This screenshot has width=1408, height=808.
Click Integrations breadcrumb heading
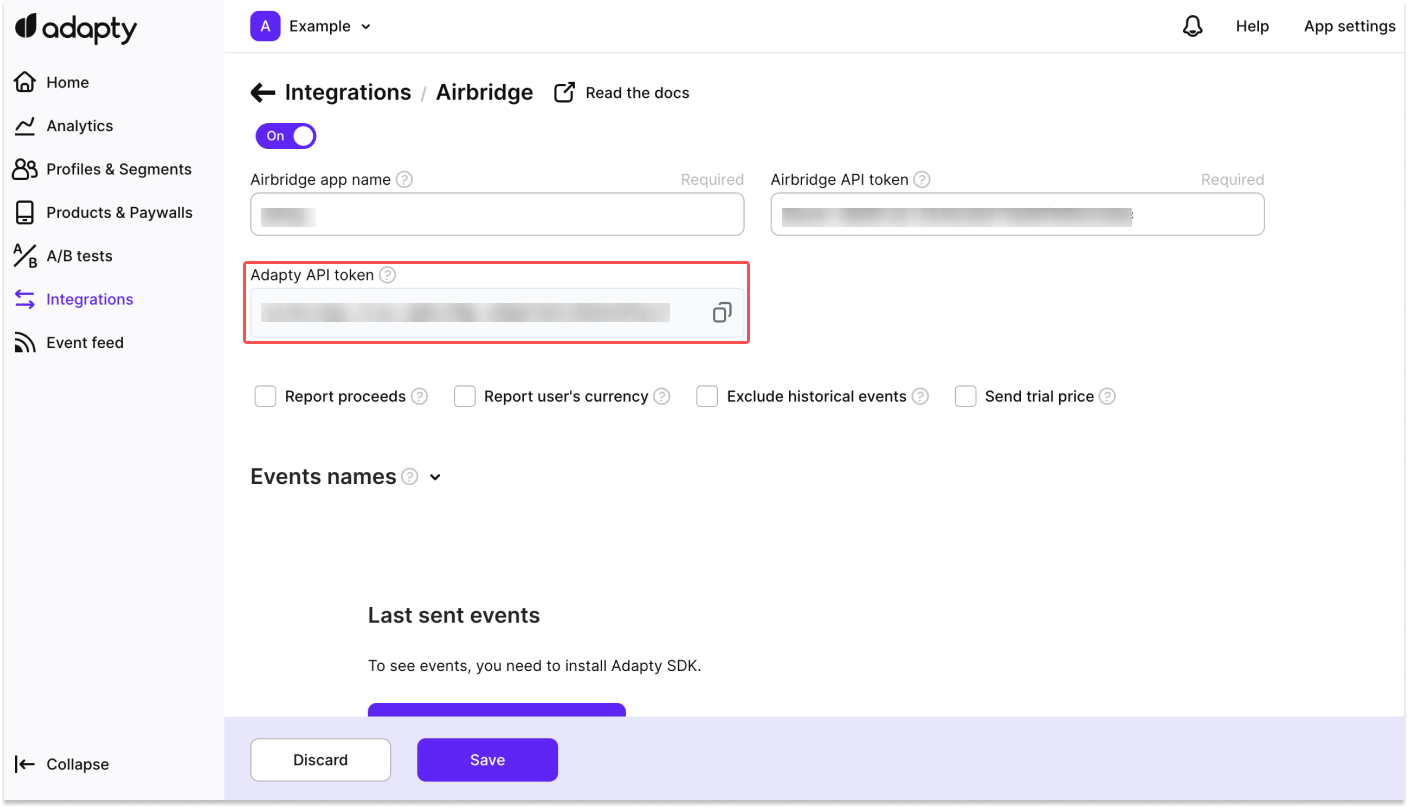[348, 93]
